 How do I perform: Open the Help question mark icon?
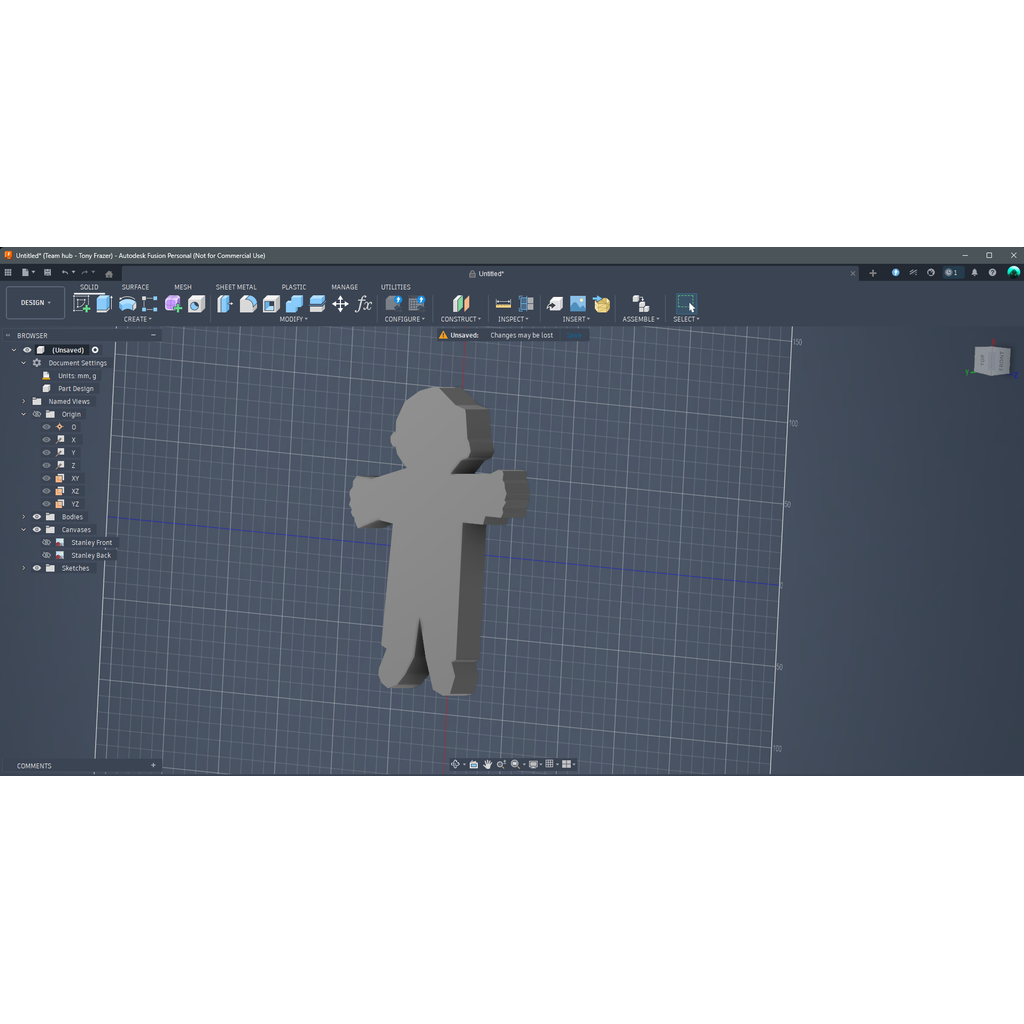click(x=992, y=272)
